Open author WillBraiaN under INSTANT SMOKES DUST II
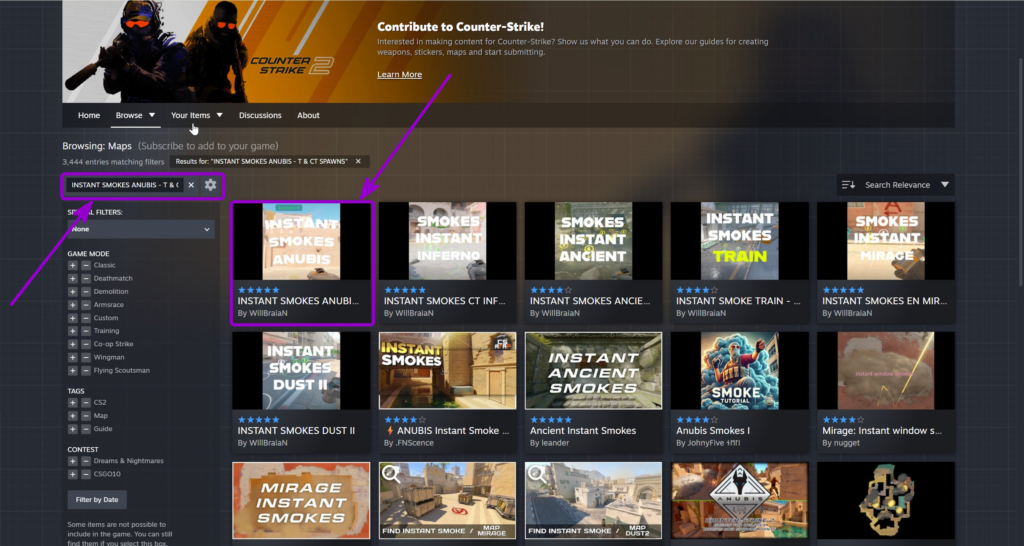The width and height of the screenshot is (1024, 546). point(263,443)
